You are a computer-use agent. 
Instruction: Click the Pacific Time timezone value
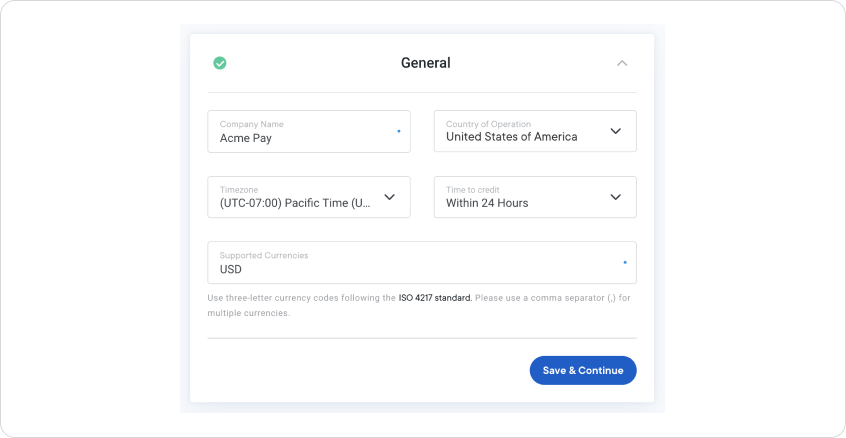(295, 203)
